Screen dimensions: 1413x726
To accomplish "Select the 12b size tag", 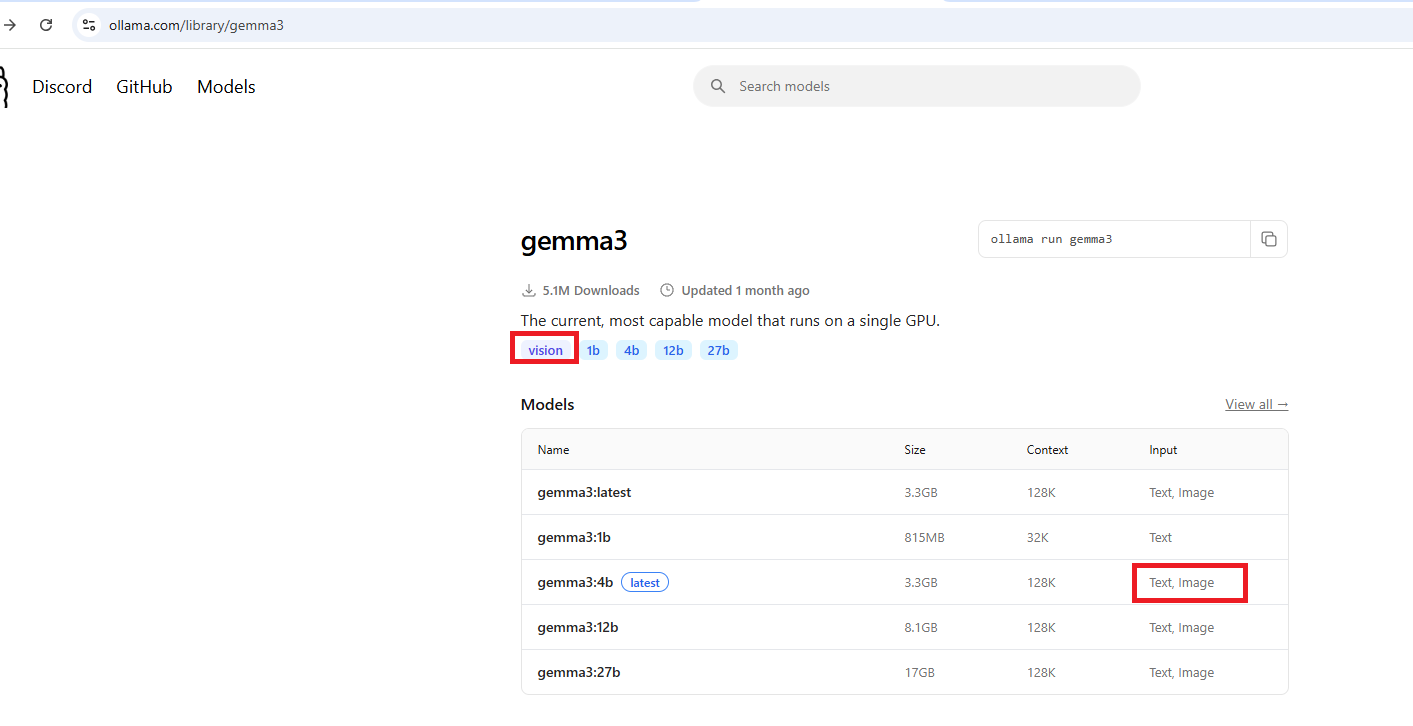I will pos(673,350).
